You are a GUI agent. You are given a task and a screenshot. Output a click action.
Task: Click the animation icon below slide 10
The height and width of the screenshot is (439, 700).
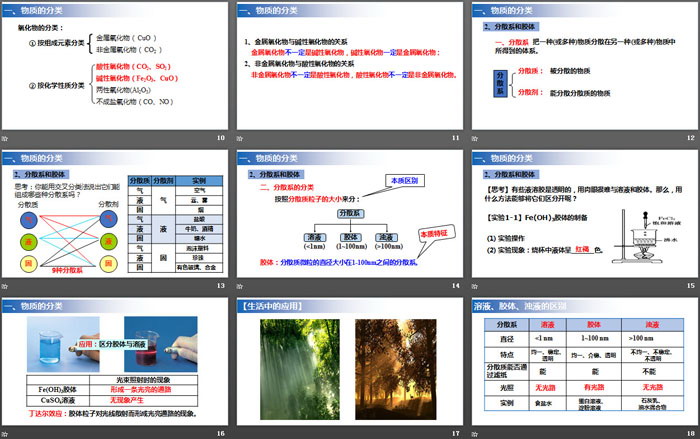pyautogui.click(x=6, y=137)
